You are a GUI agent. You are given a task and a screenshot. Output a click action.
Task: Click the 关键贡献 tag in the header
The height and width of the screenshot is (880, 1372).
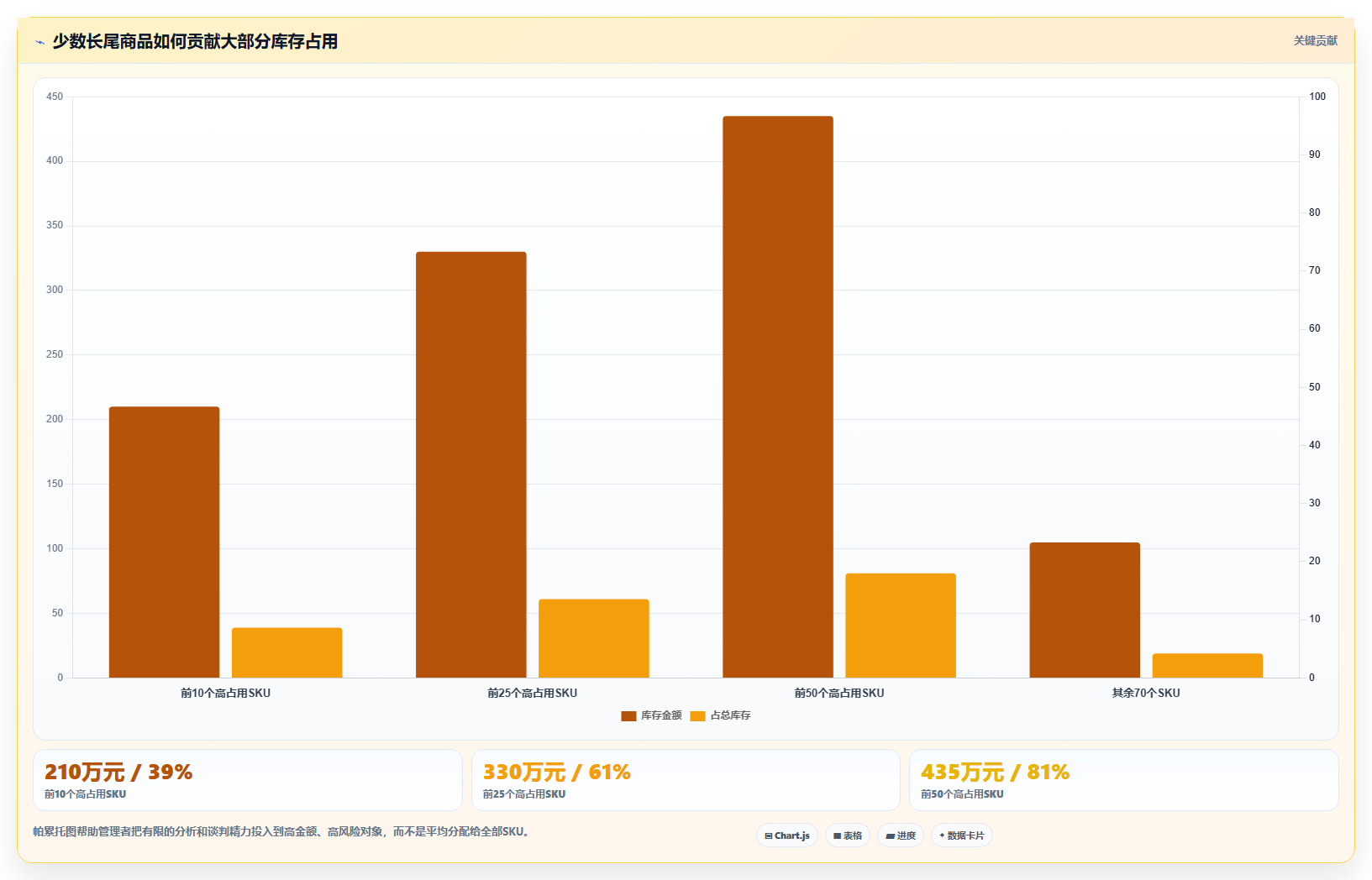pyautogui.click(x=1315, y=40)
